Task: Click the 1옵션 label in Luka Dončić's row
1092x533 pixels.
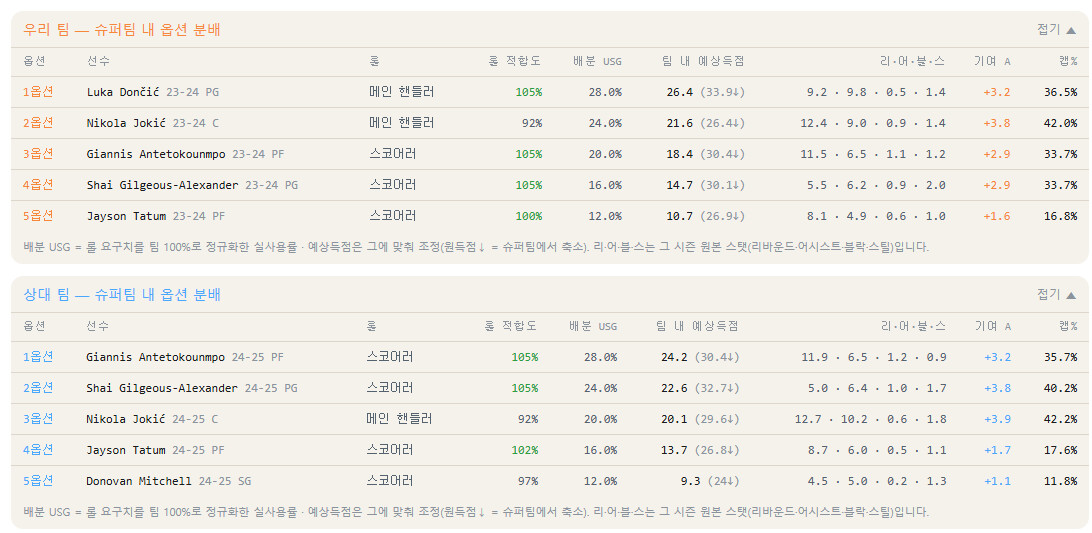Action: [x=38, y=91]
